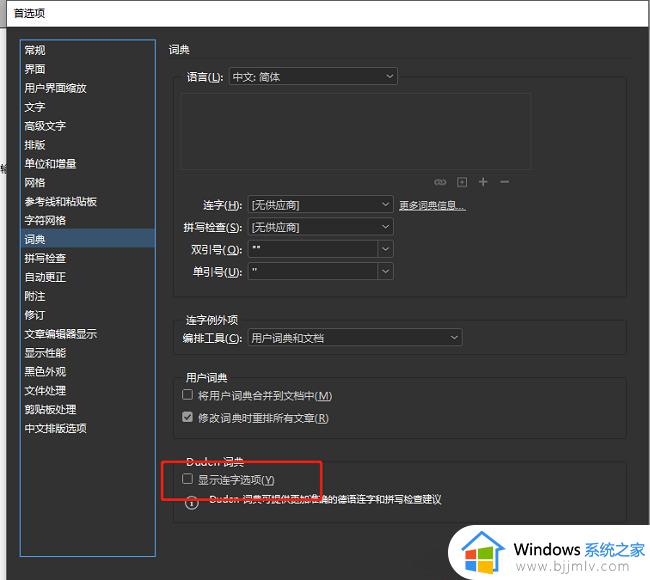Open 显示性能 settings
The width and height of the screenshot is (650, 580).
(x=87, y=353)
